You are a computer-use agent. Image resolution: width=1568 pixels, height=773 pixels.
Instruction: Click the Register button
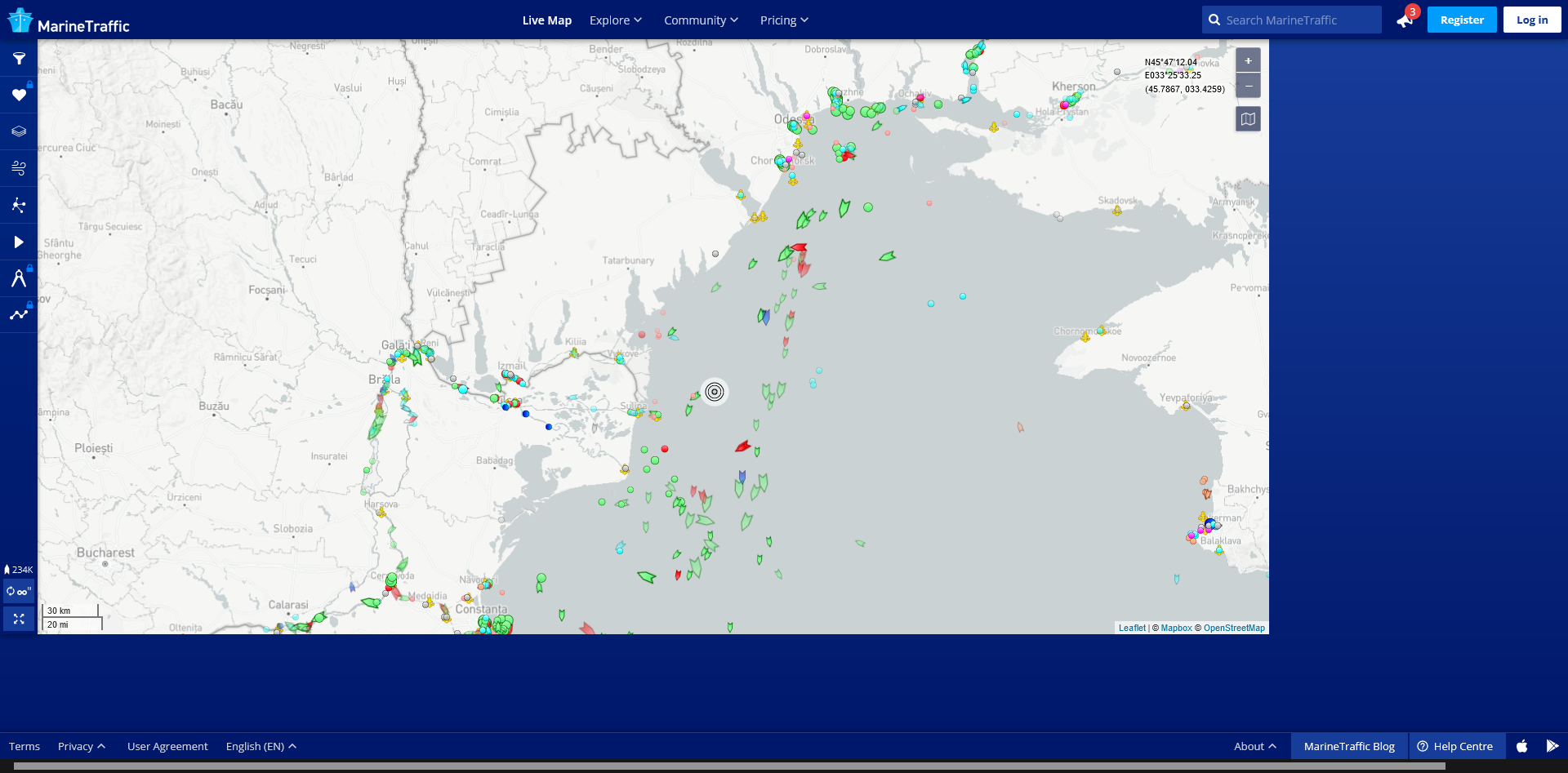click(1462, 20)
